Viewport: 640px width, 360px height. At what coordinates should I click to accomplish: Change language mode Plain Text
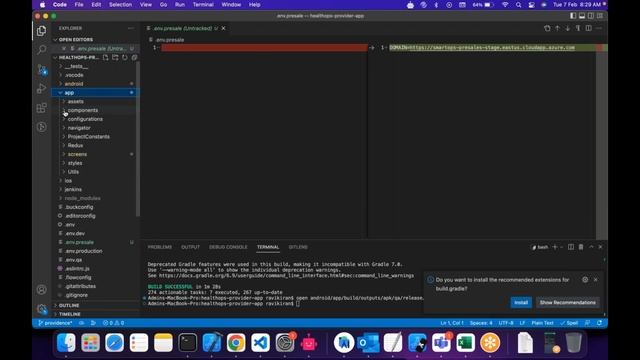click(542, 323)
